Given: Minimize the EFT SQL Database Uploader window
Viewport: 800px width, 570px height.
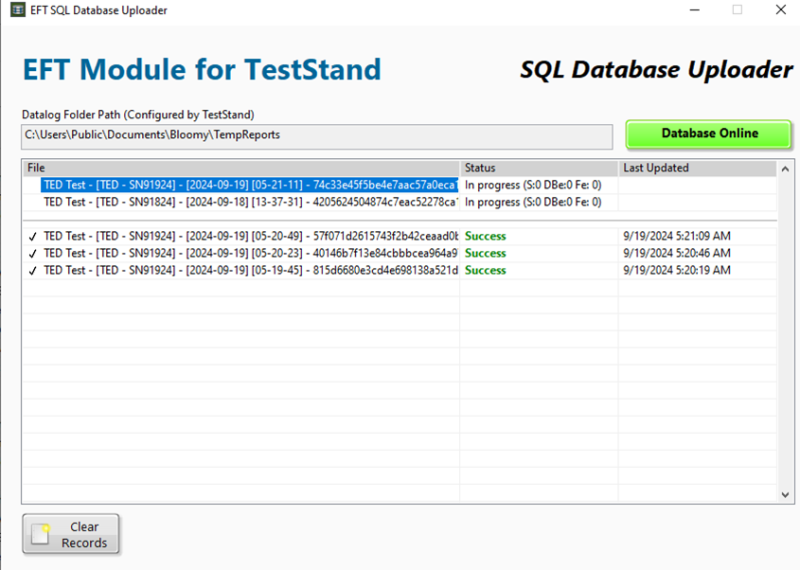Looking at the screenshot, I should pyautogui.click(x=694, y=10).
